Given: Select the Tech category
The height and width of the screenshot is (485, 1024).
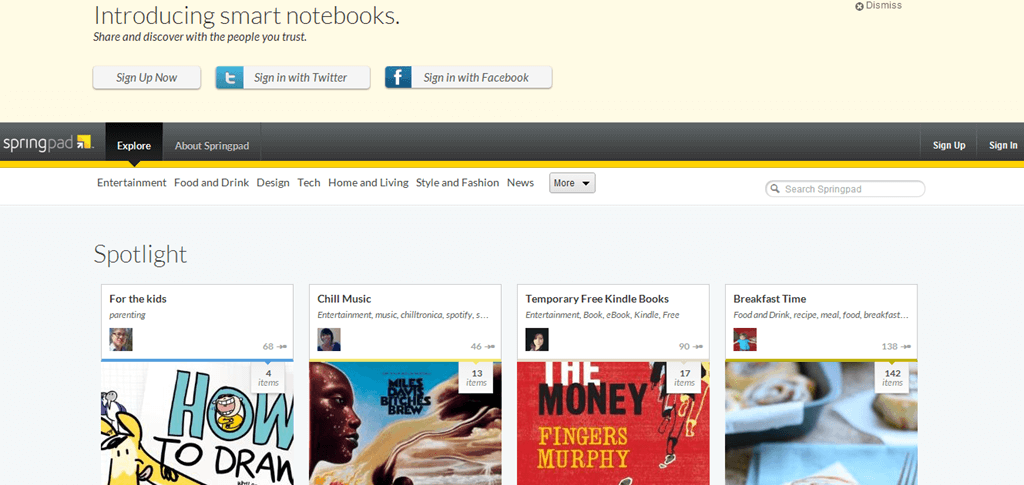Looking at the screenshot, I should click(309, 183).
